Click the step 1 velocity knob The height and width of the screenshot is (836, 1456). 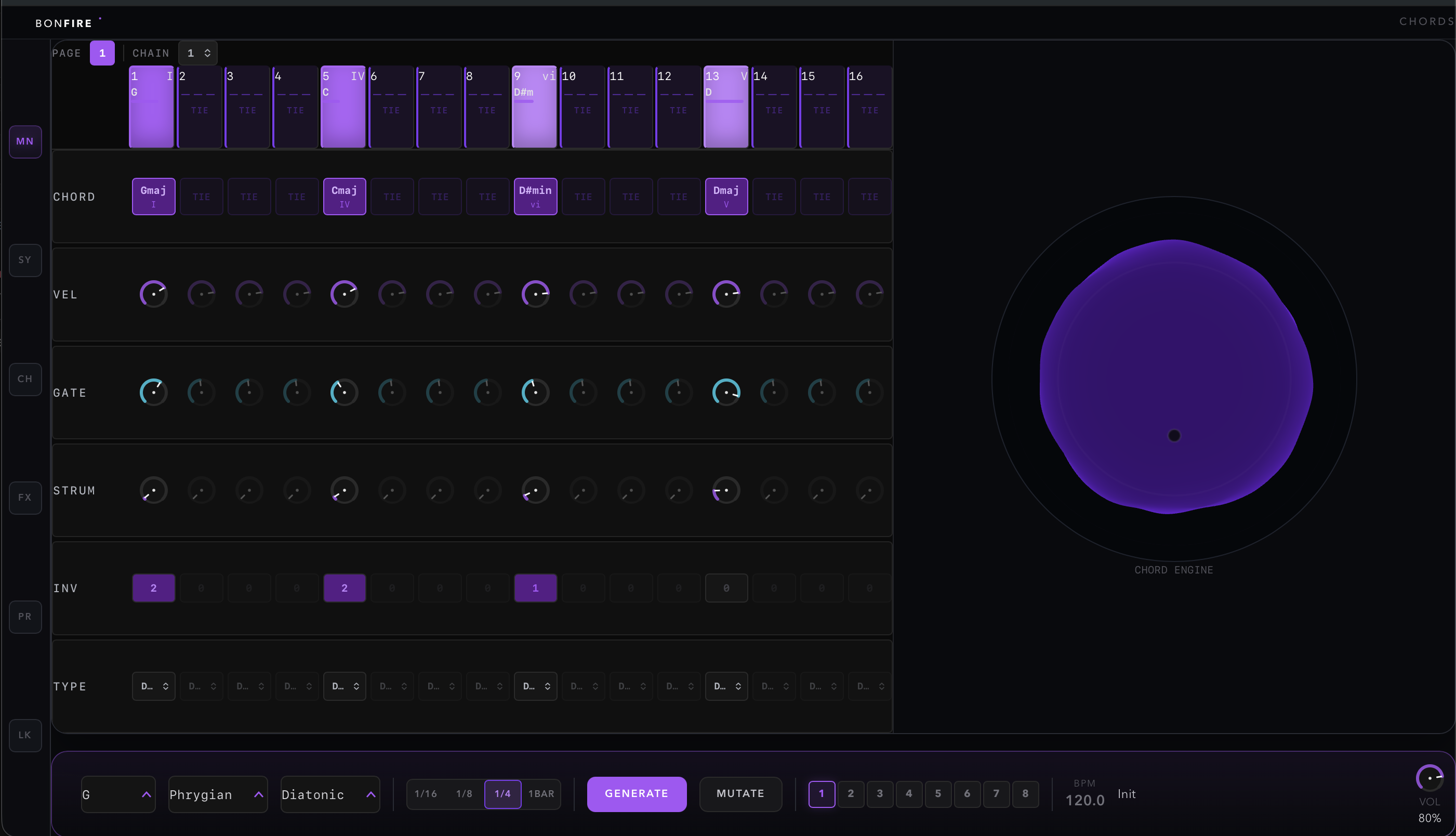[x=153, y=294]
